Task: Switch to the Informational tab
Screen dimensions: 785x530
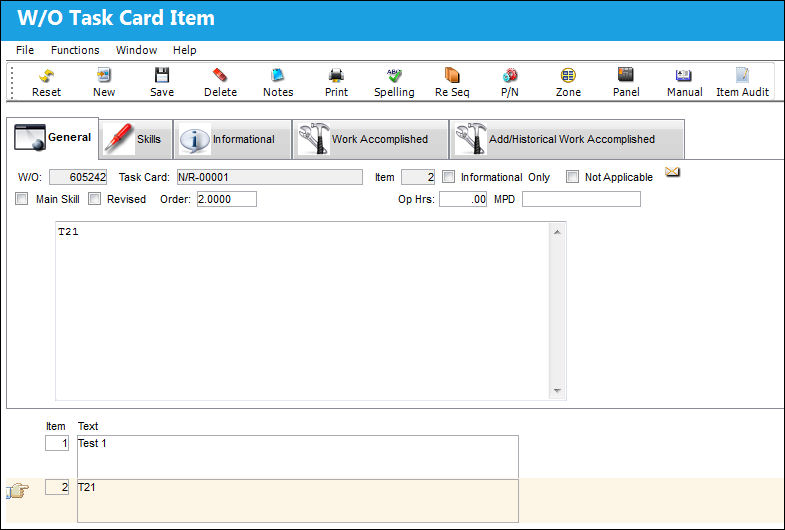Action: coord(232,139)
